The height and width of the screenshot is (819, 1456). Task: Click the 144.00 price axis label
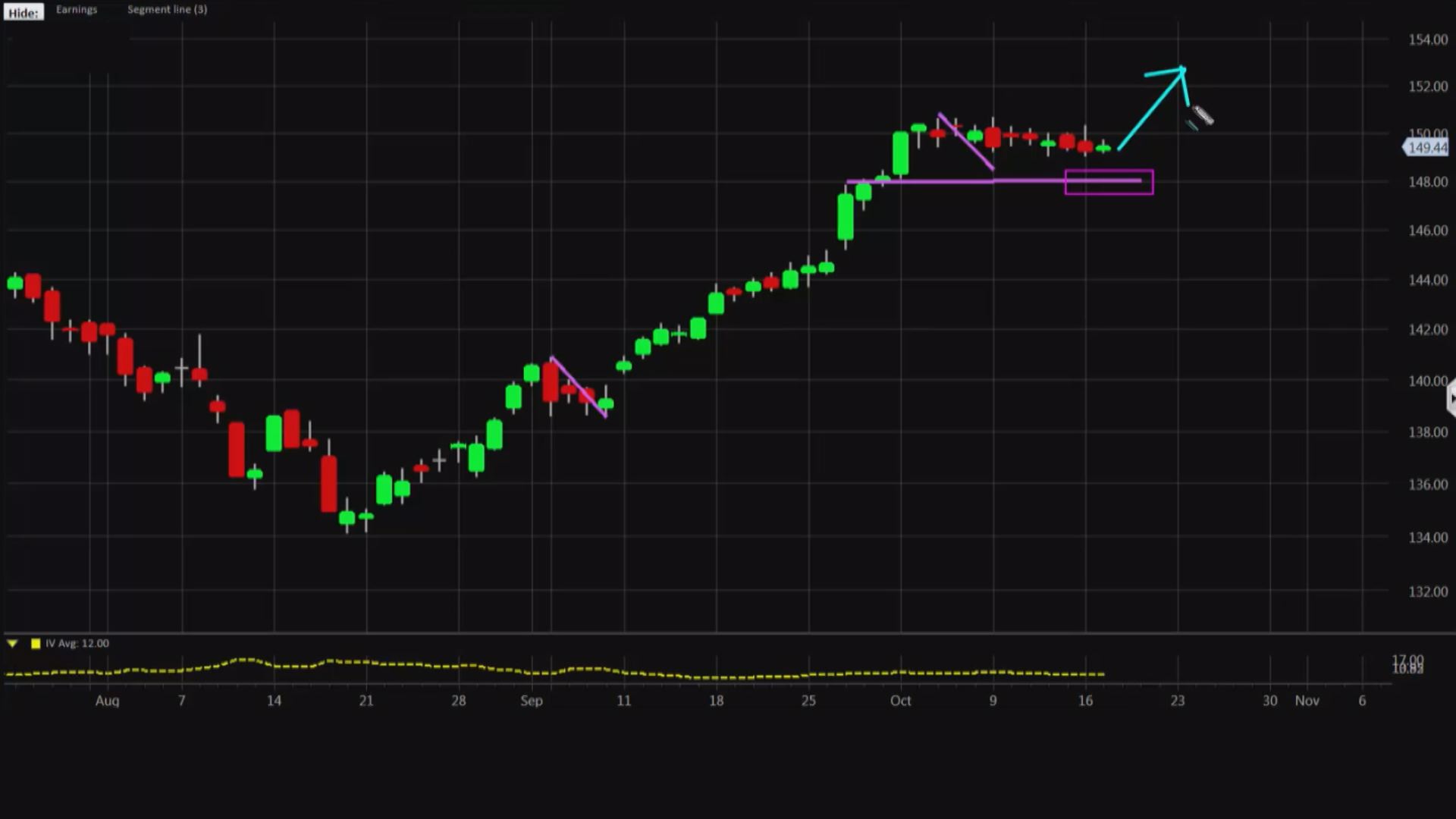tap(1428, 280)
